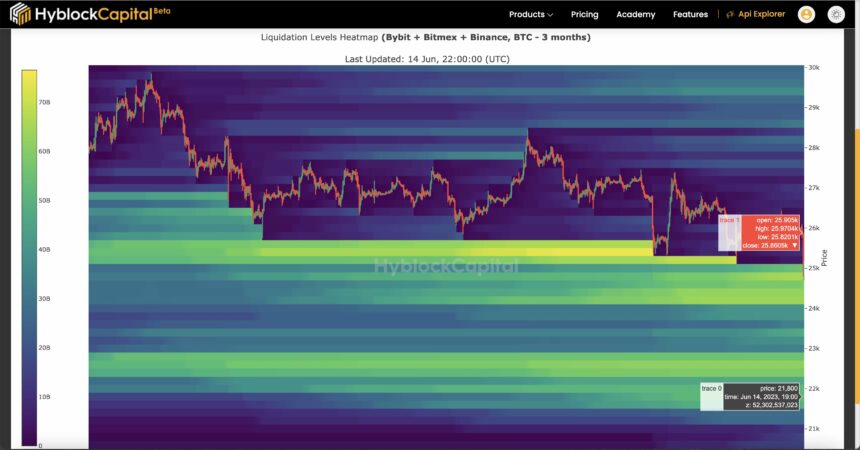
Task: Click the 70B label on color scale
Action: tap(45, 102)
